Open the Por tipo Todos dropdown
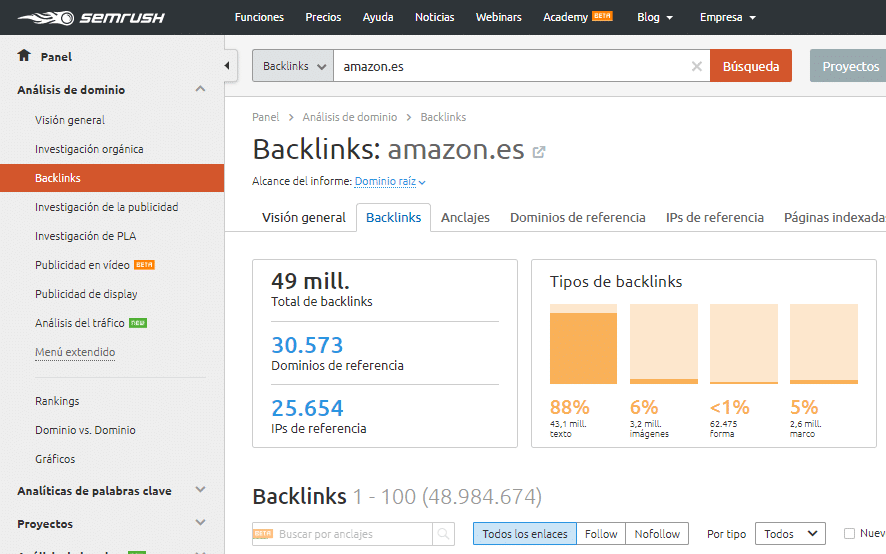This screenshot has width=886, height=554. tap(790, 534)
